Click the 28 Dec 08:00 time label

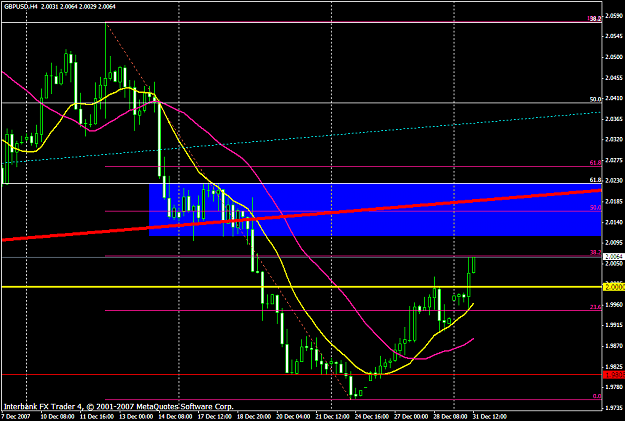(x=450, y=417)
